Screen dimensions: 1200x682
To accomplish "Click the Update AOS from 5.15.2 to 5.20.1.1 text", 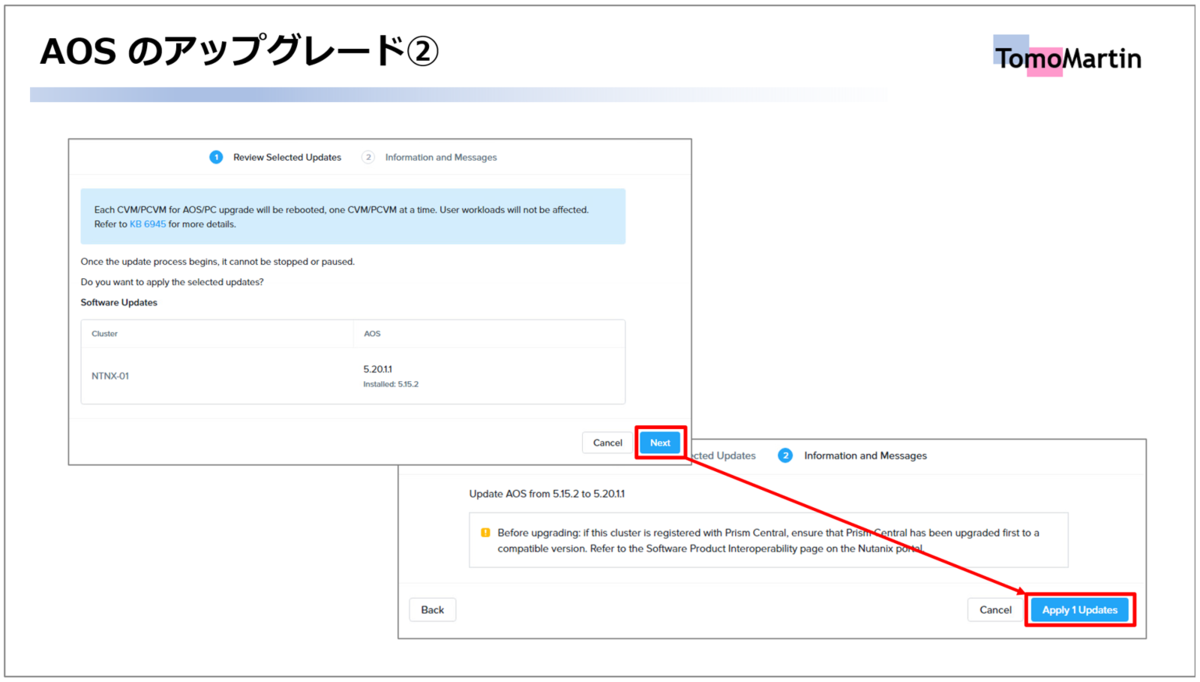I will coord(547,494).
